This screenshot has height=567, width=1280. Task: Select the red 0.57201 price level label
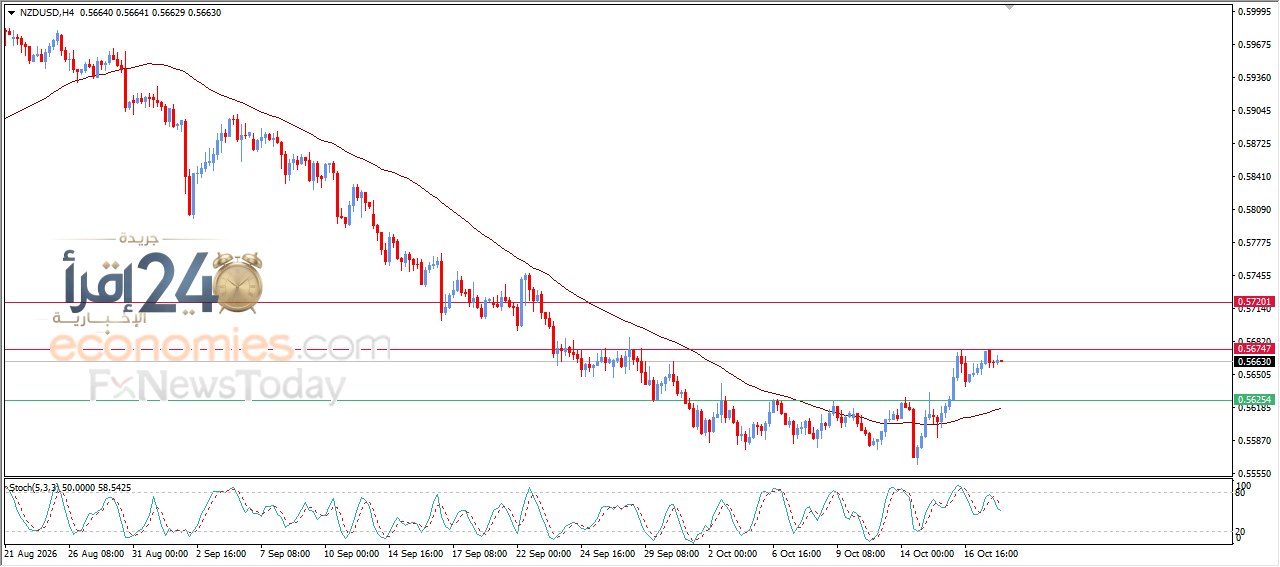[1254, 301]
